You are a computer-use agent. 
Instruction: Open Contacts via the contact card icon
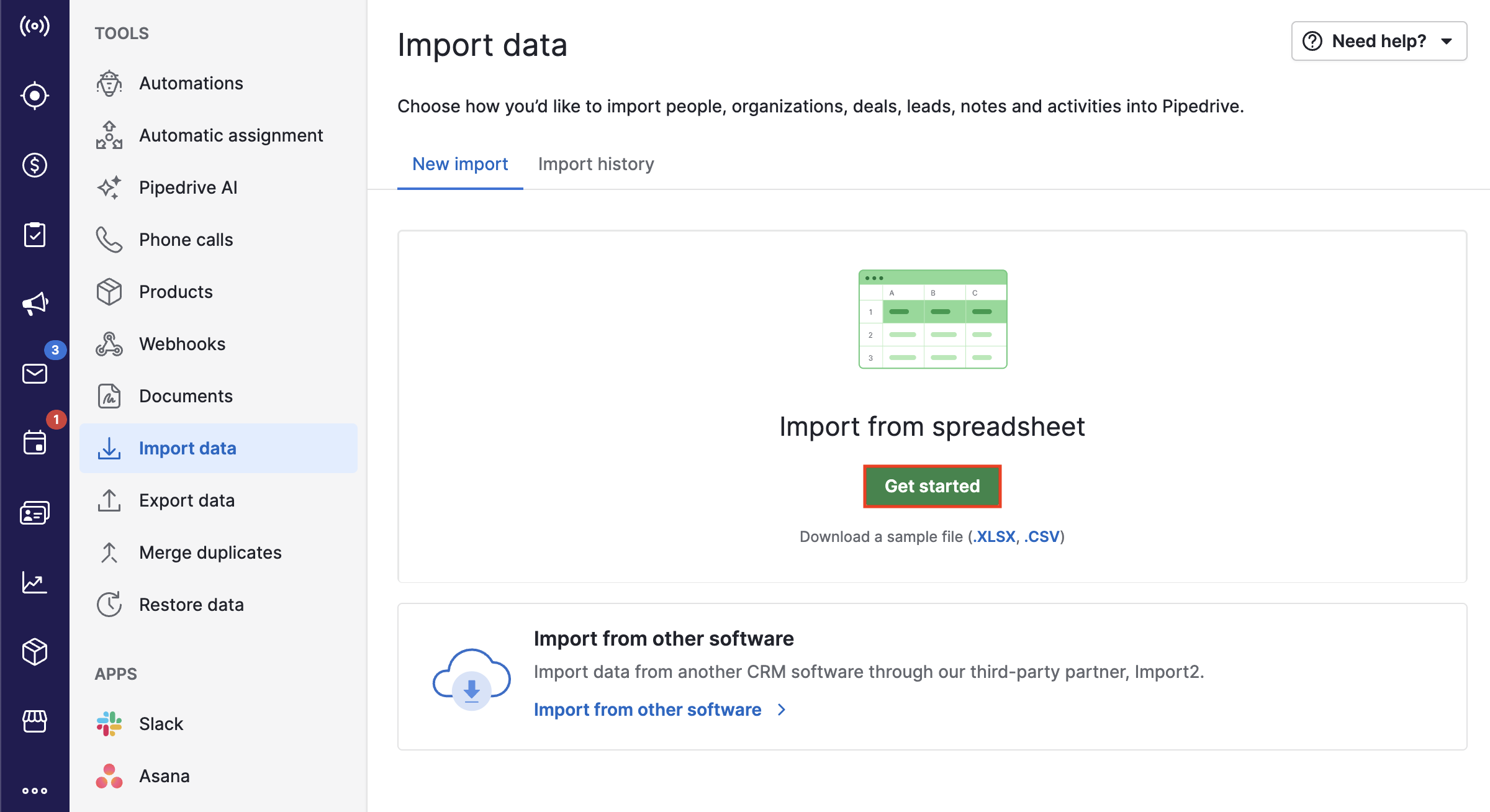[35, 512]
